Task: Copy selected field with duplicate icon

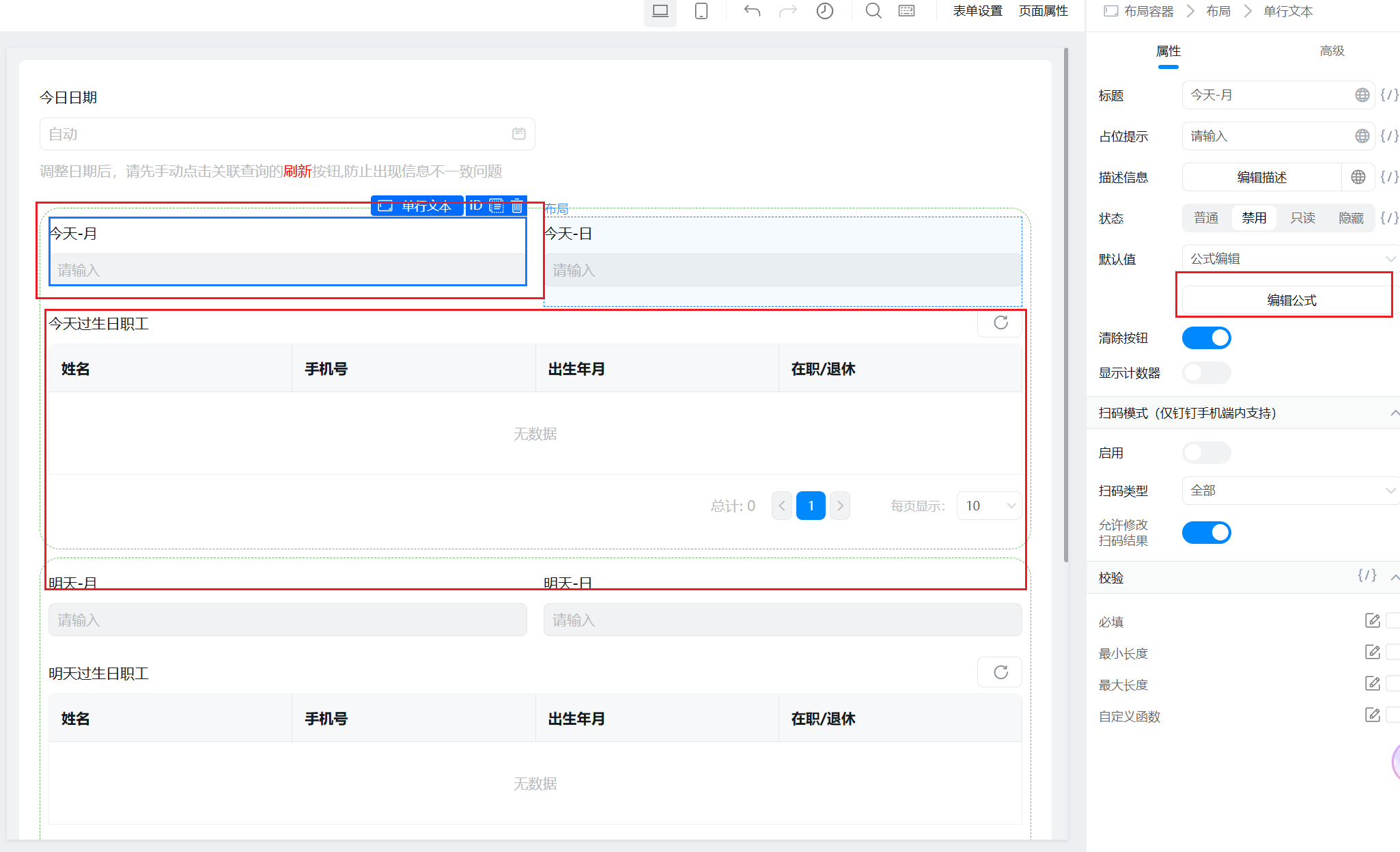Action: [x=496, y=206]
